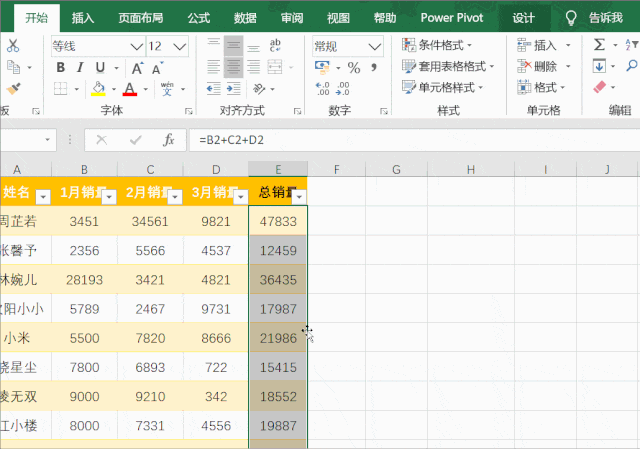Image resolution: width=640 pixels, height=449 pixels.
Task: Click merge and center icon
Action: (x=275, y=67)
